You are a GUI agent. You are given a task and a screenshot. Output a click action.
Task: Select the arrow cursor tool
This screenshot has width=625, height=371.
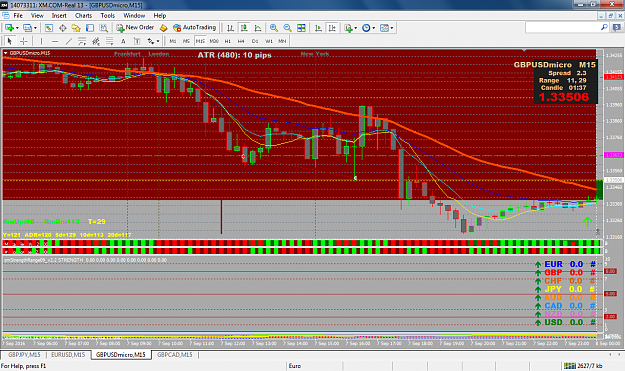(10, 41)
